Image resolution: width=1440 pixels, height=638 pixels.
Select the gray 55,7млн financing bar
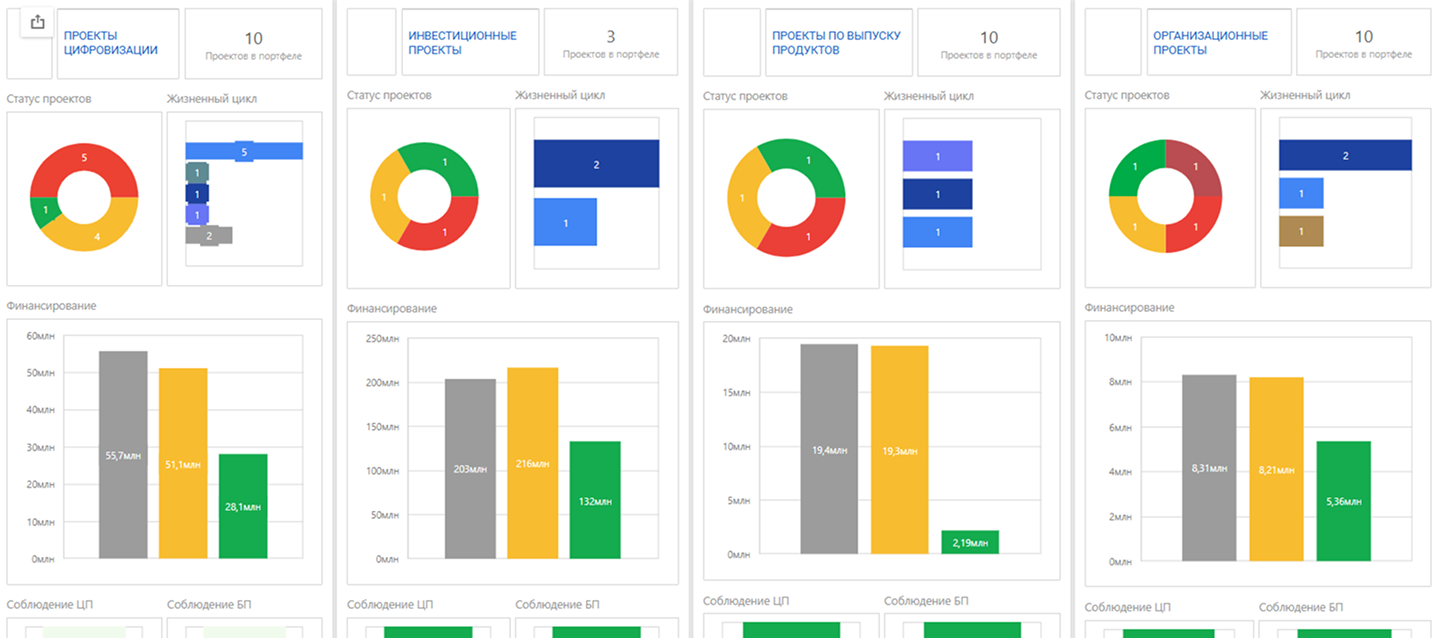pos(123,455)
